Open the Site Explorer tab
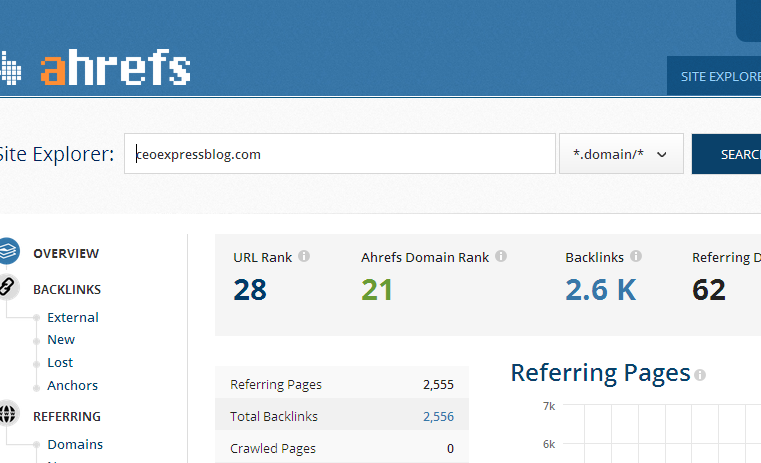The height and width of the screenshot is (463, 761). [714, 76]
